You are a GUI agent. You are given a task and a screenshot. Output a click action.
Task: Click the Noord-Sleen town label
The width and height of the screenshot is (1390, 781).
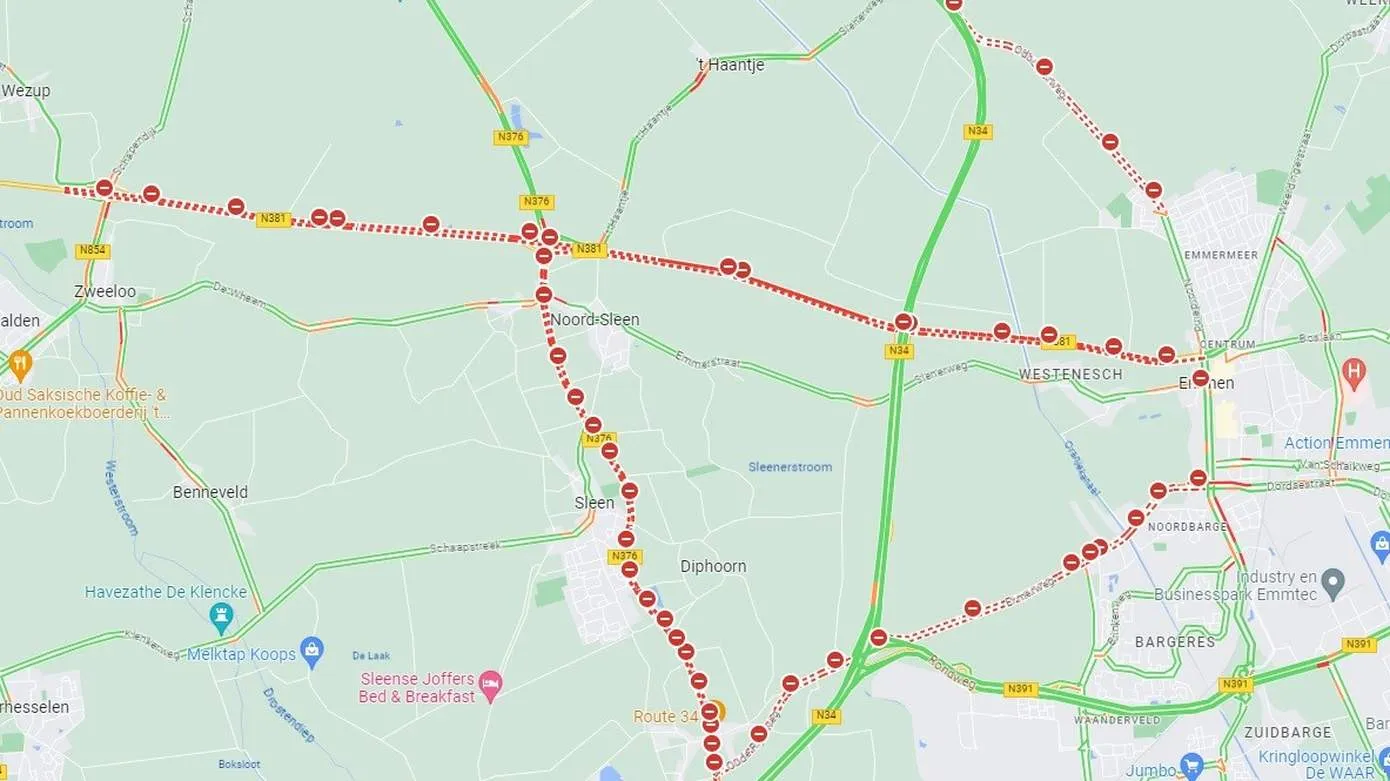(594, 320)
